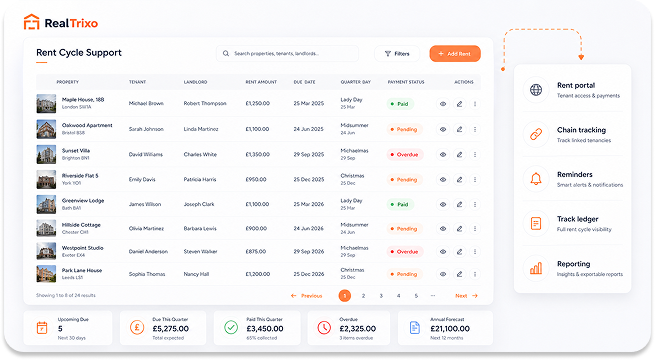The width and height of the screenshot is (655, 360).
Task: Click the Upcoming Due calendar icon
Action: pyautogui.click(x=42, y=328)
